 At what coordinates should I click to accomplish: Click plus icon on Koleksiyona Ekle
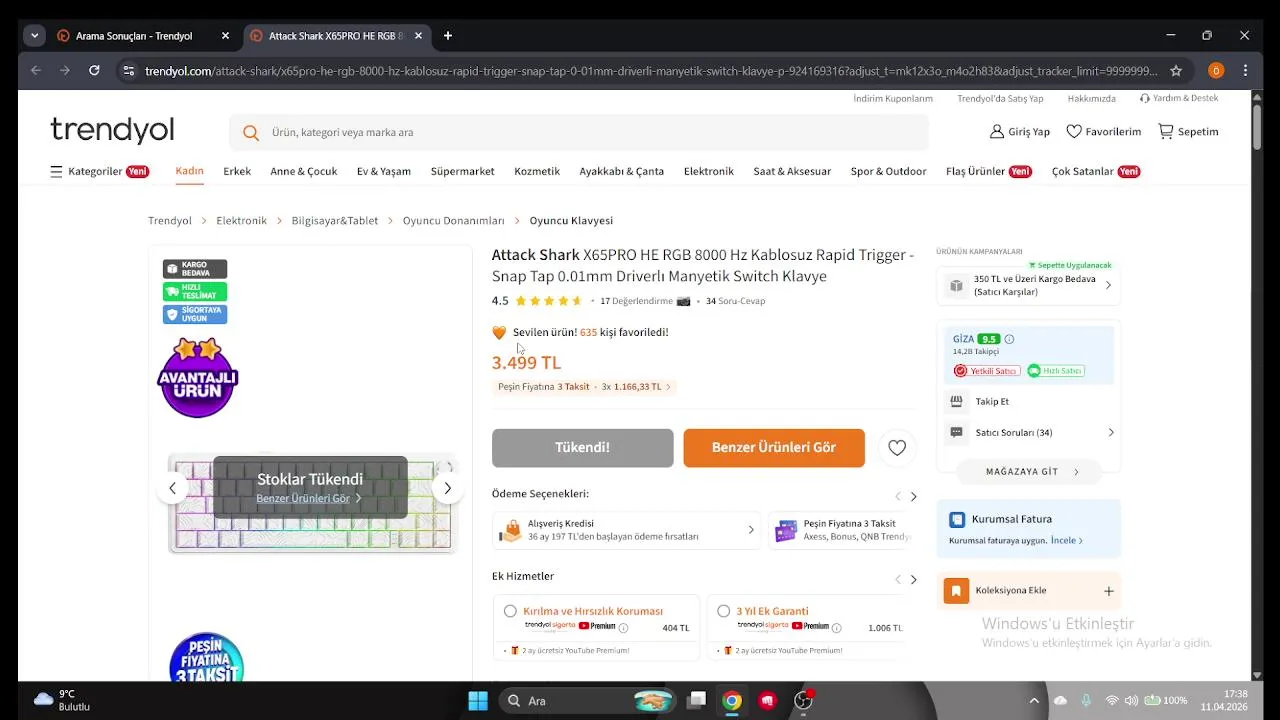point(1108,591)
